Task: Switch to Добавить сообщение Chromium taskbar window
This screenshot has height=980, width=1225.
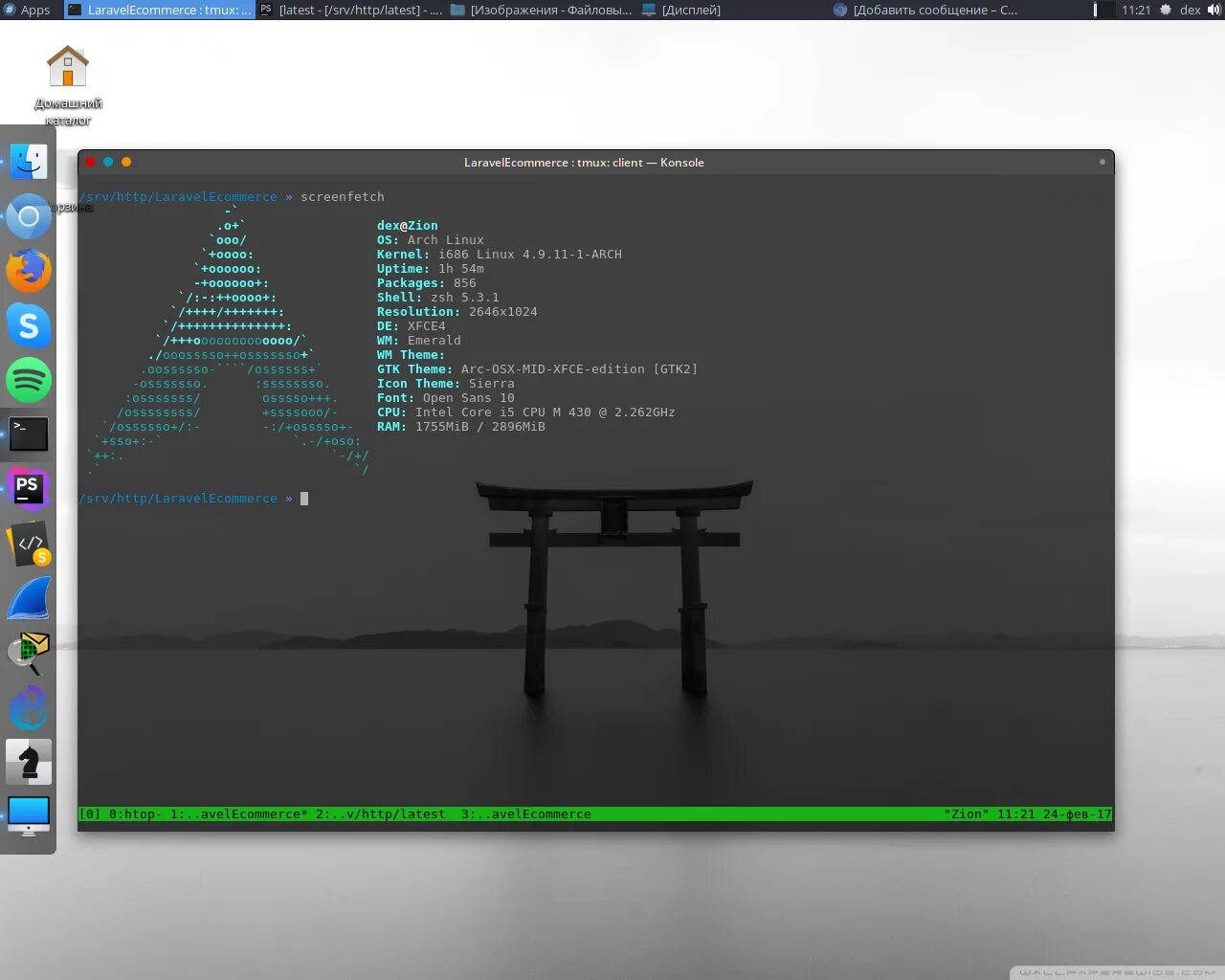Action: click(x=925, y=10)
